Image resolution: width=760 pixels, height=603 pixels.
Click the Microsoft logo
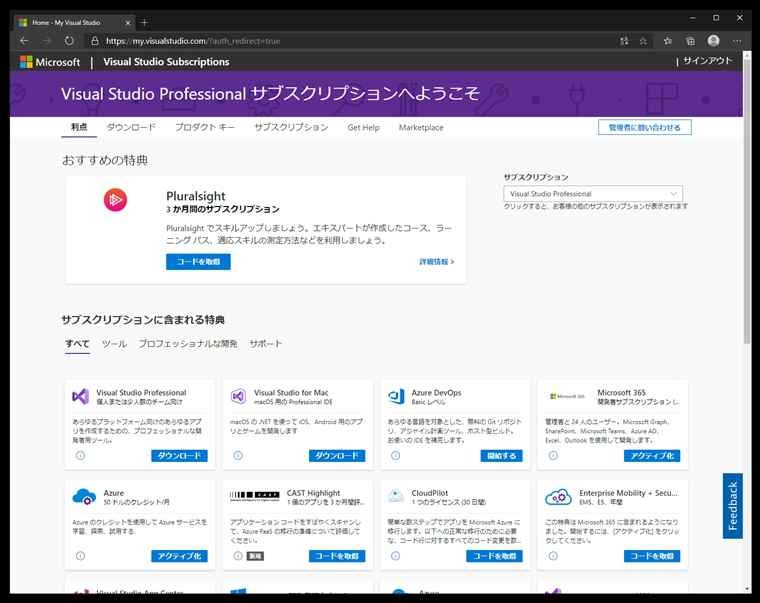point(50,62)
